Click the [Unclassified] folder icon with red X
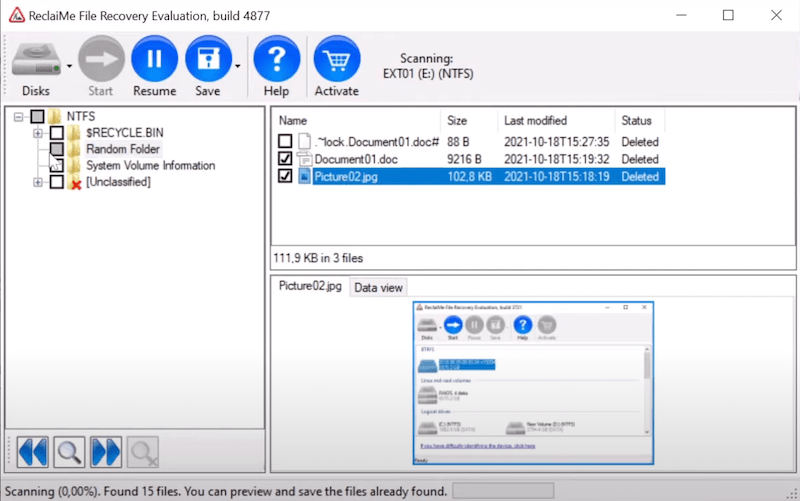Image resolution: width=800 pixels, height=501 pixels. [74, 182]
